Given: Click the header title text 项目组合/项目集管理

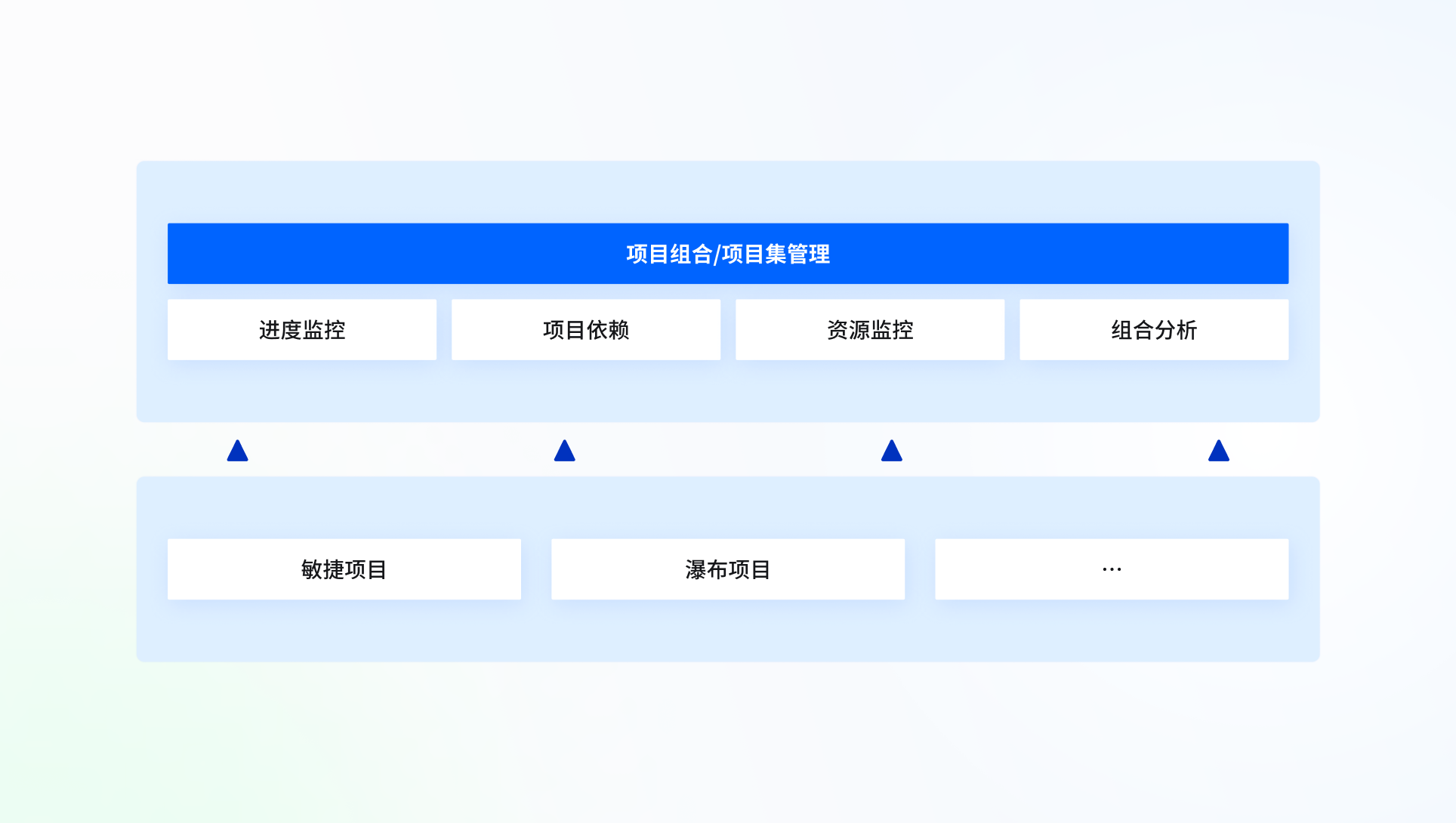Looking at the screenshot, I should (727, 254).
